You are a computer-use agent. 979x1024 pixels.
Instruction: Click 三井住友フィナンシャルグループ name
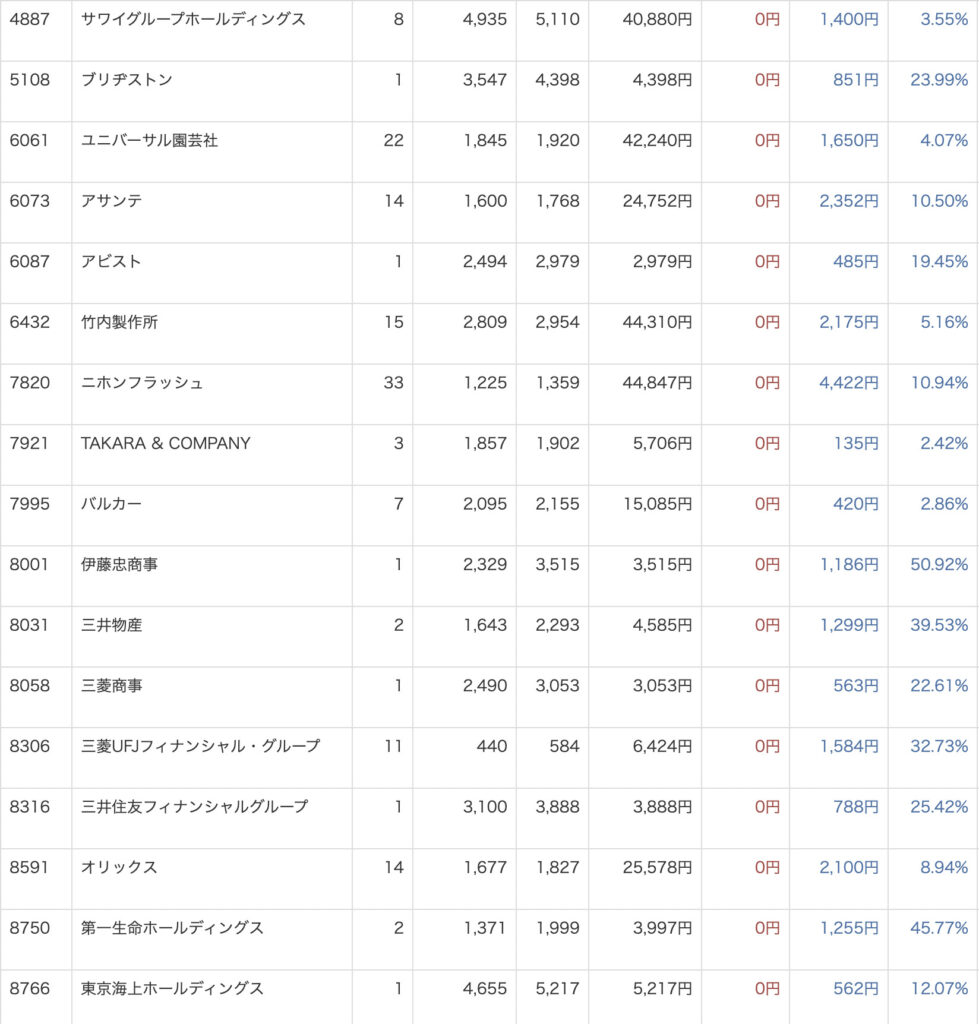[x=195, y=807]
